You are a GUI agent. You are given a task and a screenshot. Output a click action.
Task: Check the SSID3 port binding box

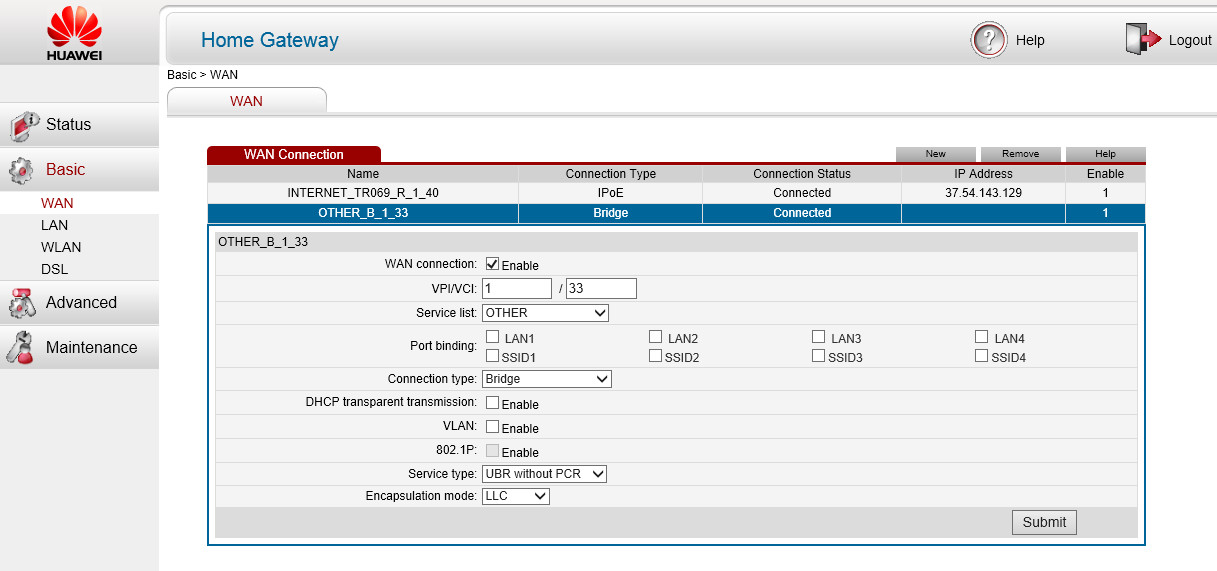tap(818, 356)
